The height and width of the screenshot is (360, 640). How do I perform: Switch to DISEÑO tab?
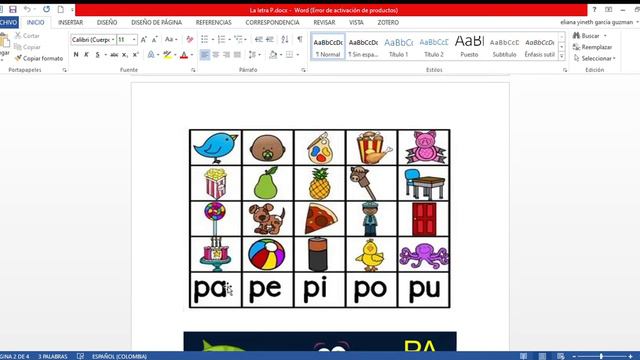[x=107, y=22]
